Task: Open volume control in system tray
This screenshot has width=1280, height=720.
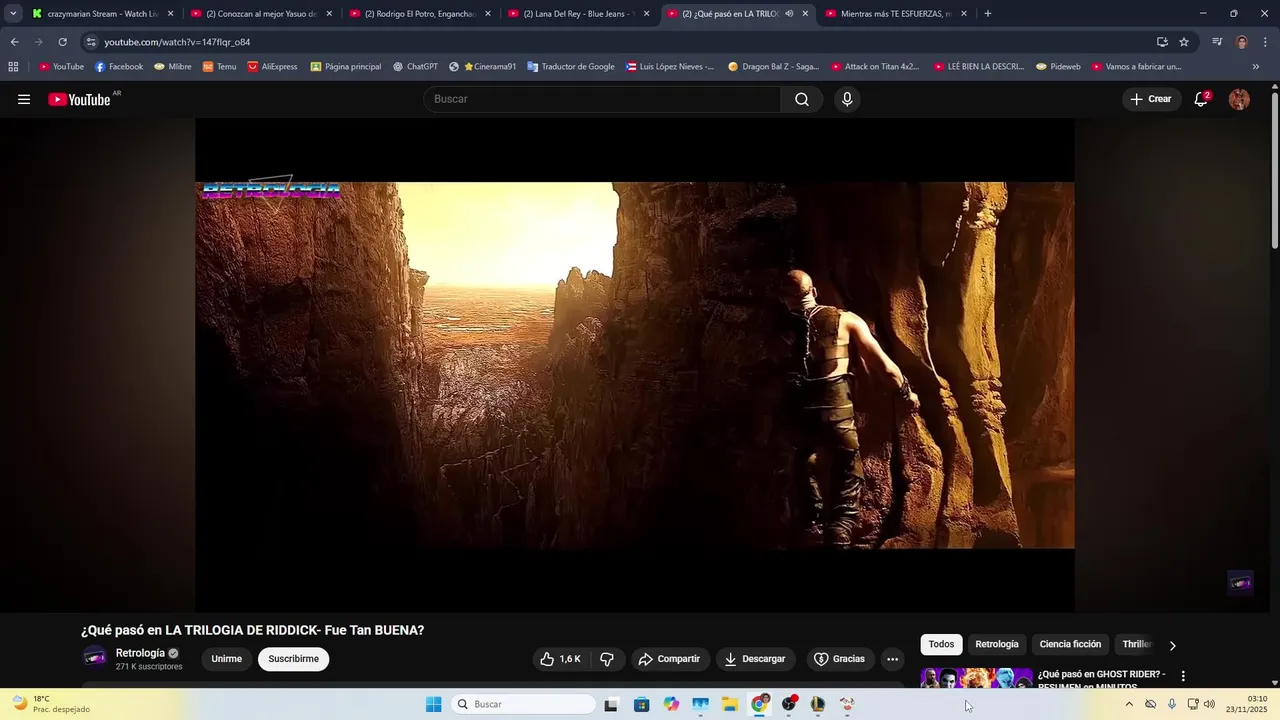Action: (x=1210, y=704)
